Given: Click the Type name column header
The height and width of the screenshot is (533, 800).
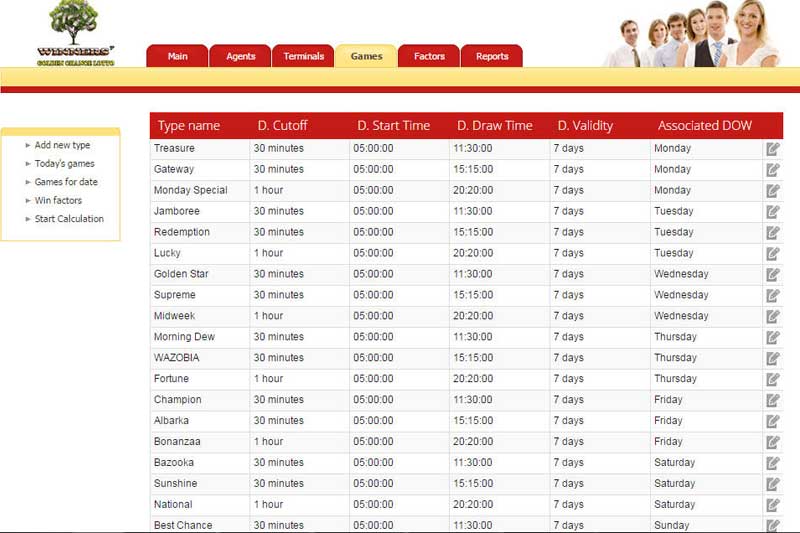Looking at the screenshot, I should pyautogui.click(x=189, y=126).
